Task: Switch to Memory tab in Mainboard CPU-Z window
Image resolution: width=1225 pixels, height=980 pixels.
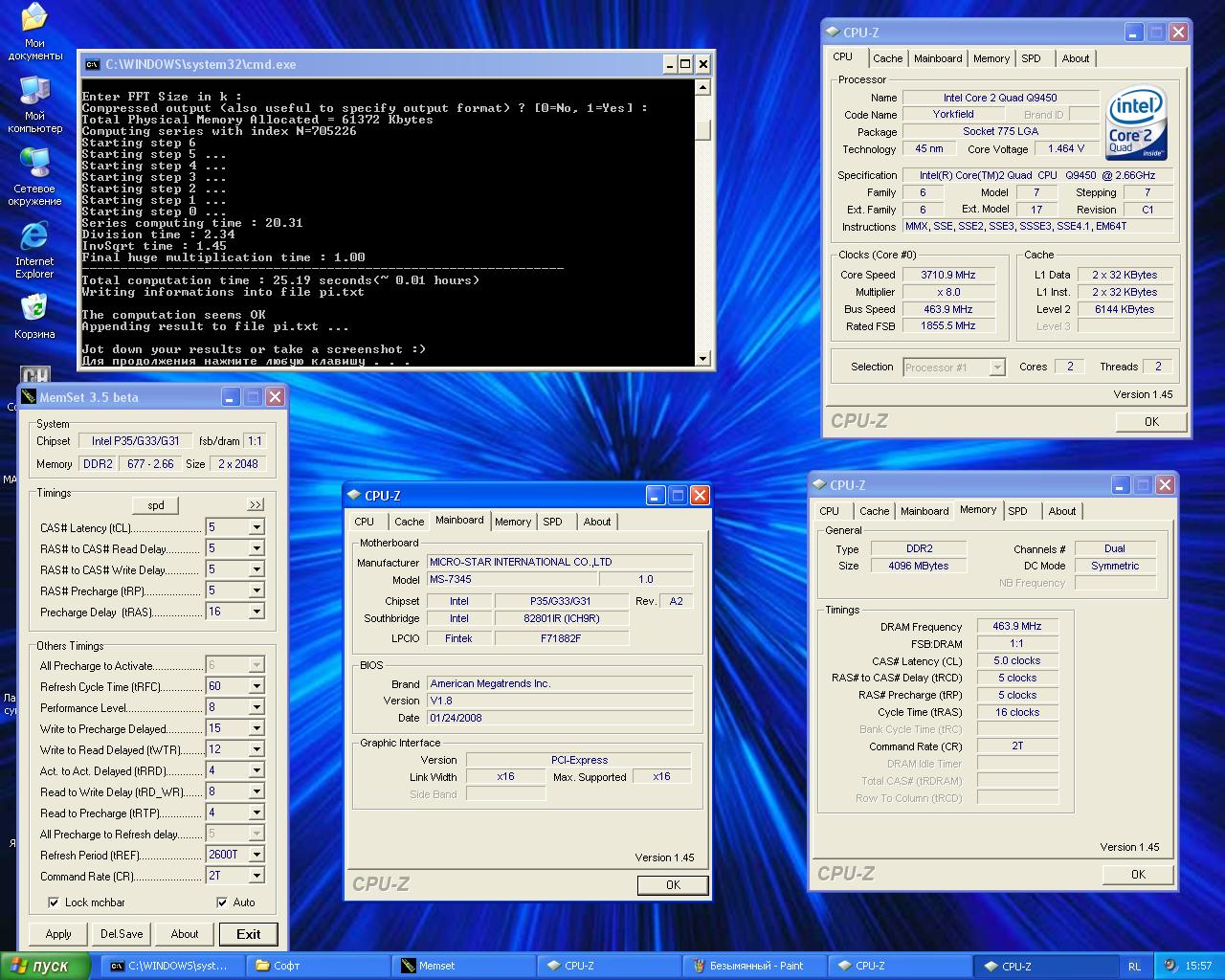Action: (513, 522)
